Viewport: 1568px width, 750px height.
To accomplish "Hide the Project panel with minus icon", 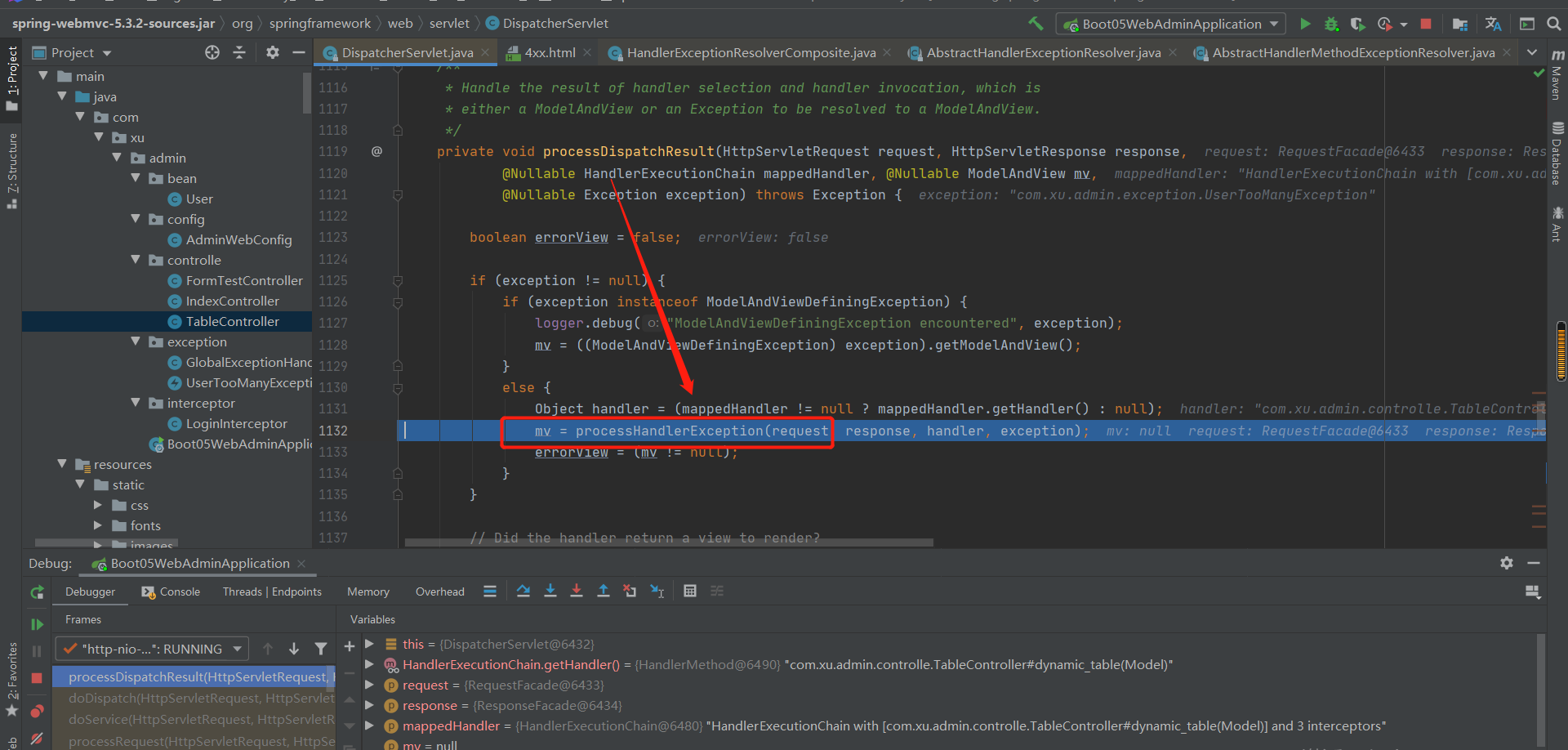I will coord(299,52).
